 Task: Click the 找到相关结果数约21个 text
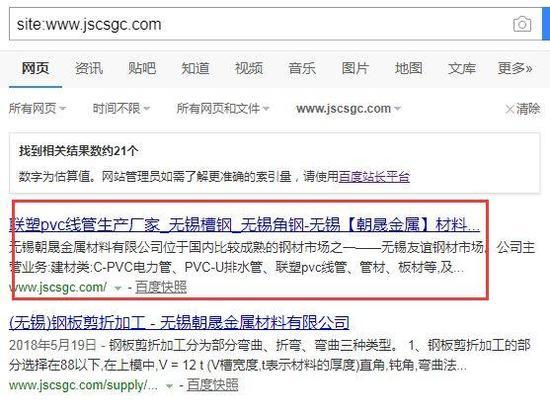pos(79,151)
